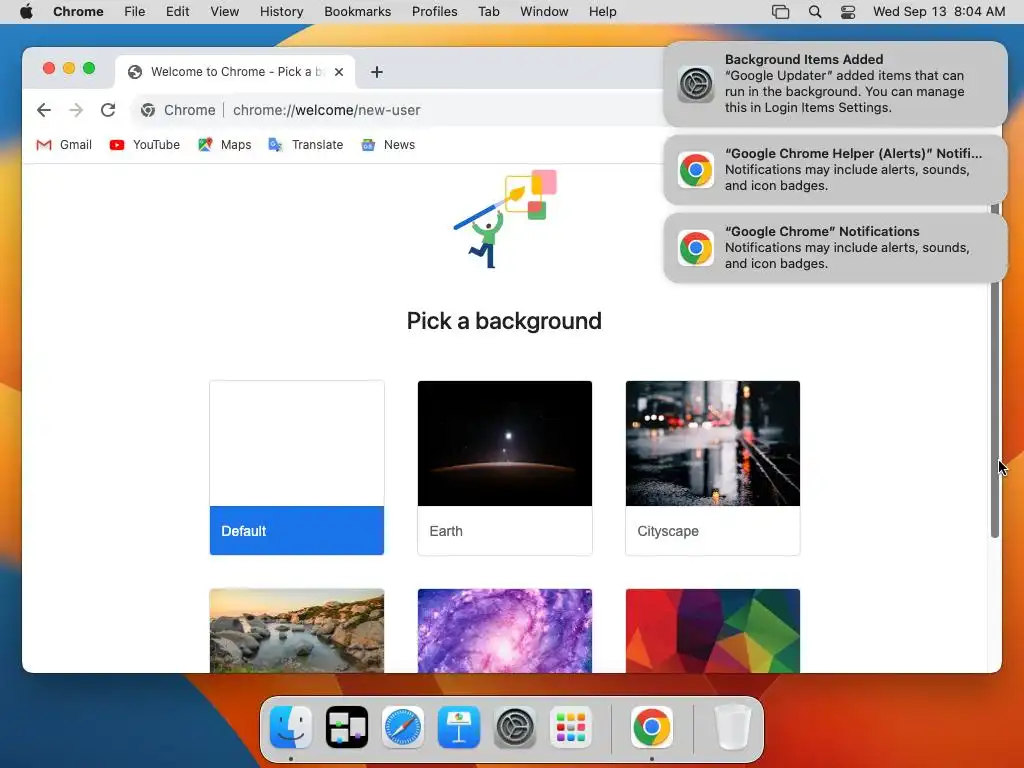Screen dimensions: 1024x768
Task: Open Mission Control from the Dock
Action: (347, 727)
